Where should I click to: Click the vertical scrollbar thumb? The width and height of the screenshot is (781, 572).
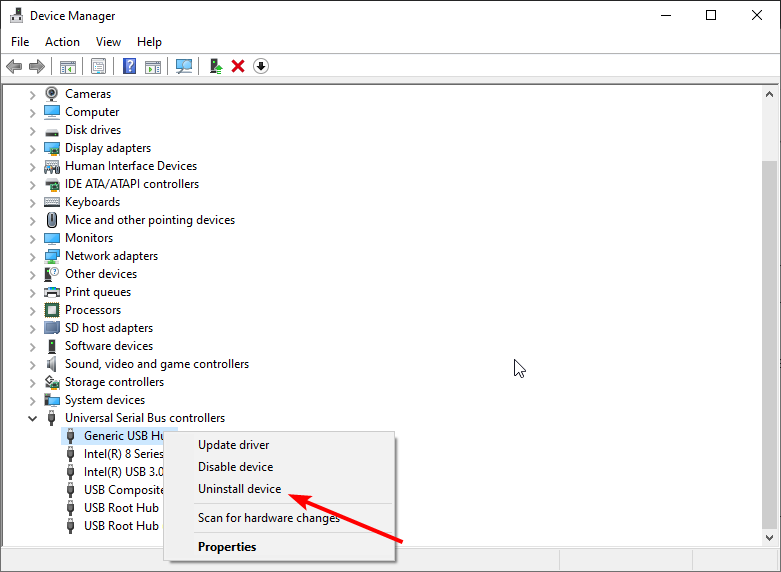tap(770, 344)
